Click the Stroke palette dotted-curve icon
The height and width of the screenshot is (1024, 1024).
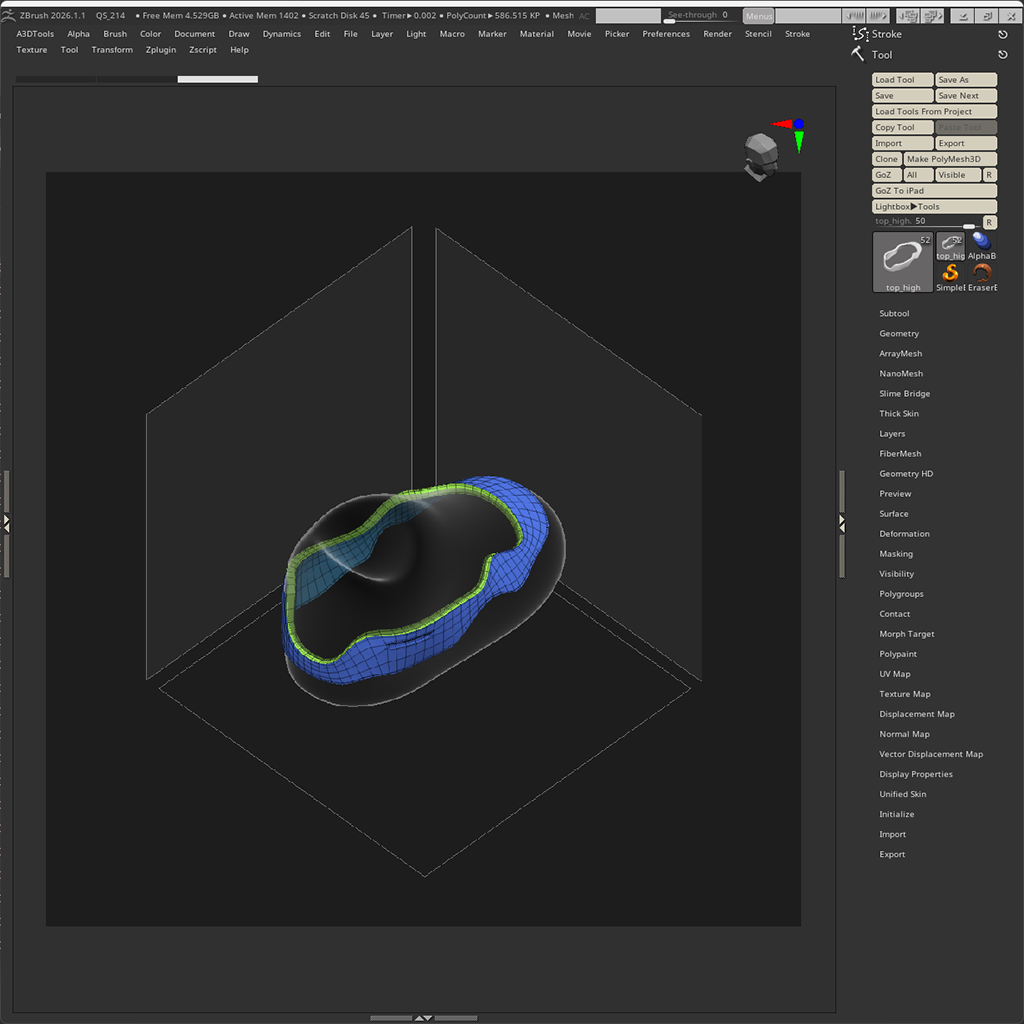[x=859, y=33]
